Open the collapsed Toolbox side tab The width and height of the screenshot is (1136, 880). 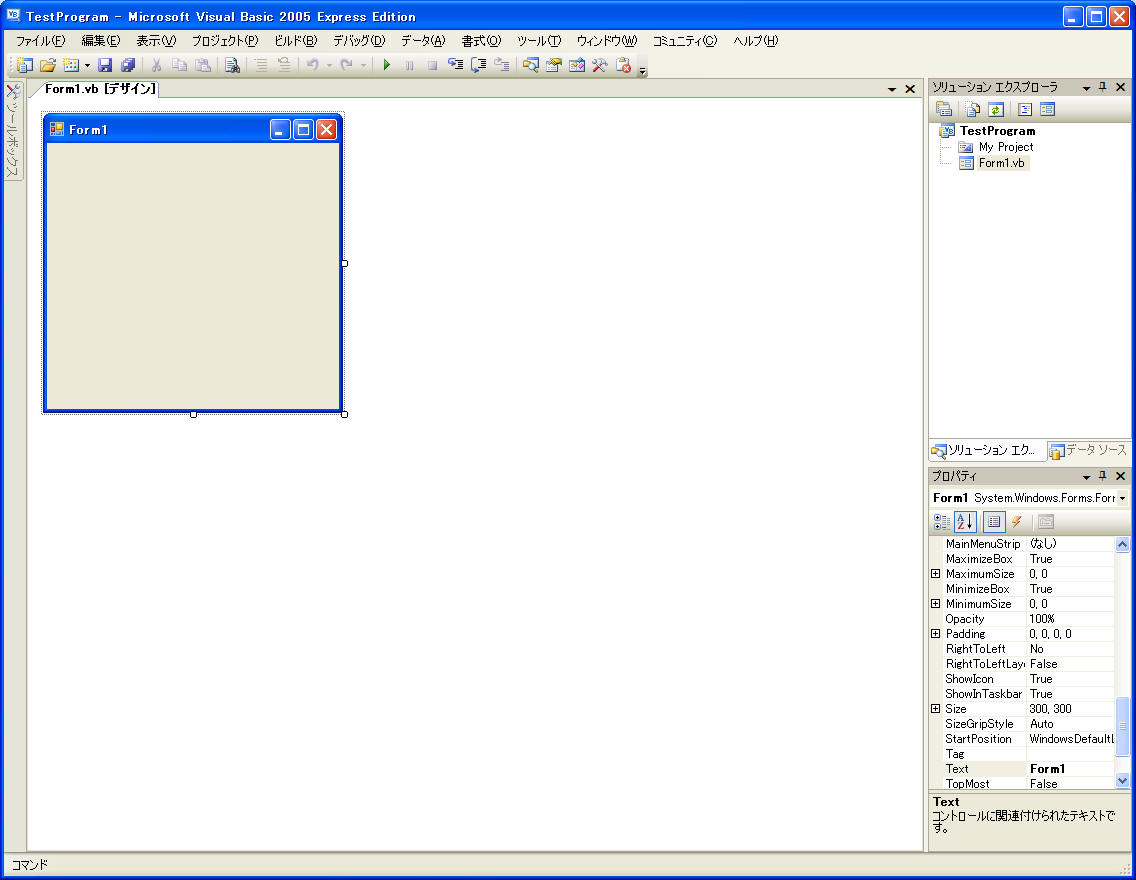tap(13, 131)
